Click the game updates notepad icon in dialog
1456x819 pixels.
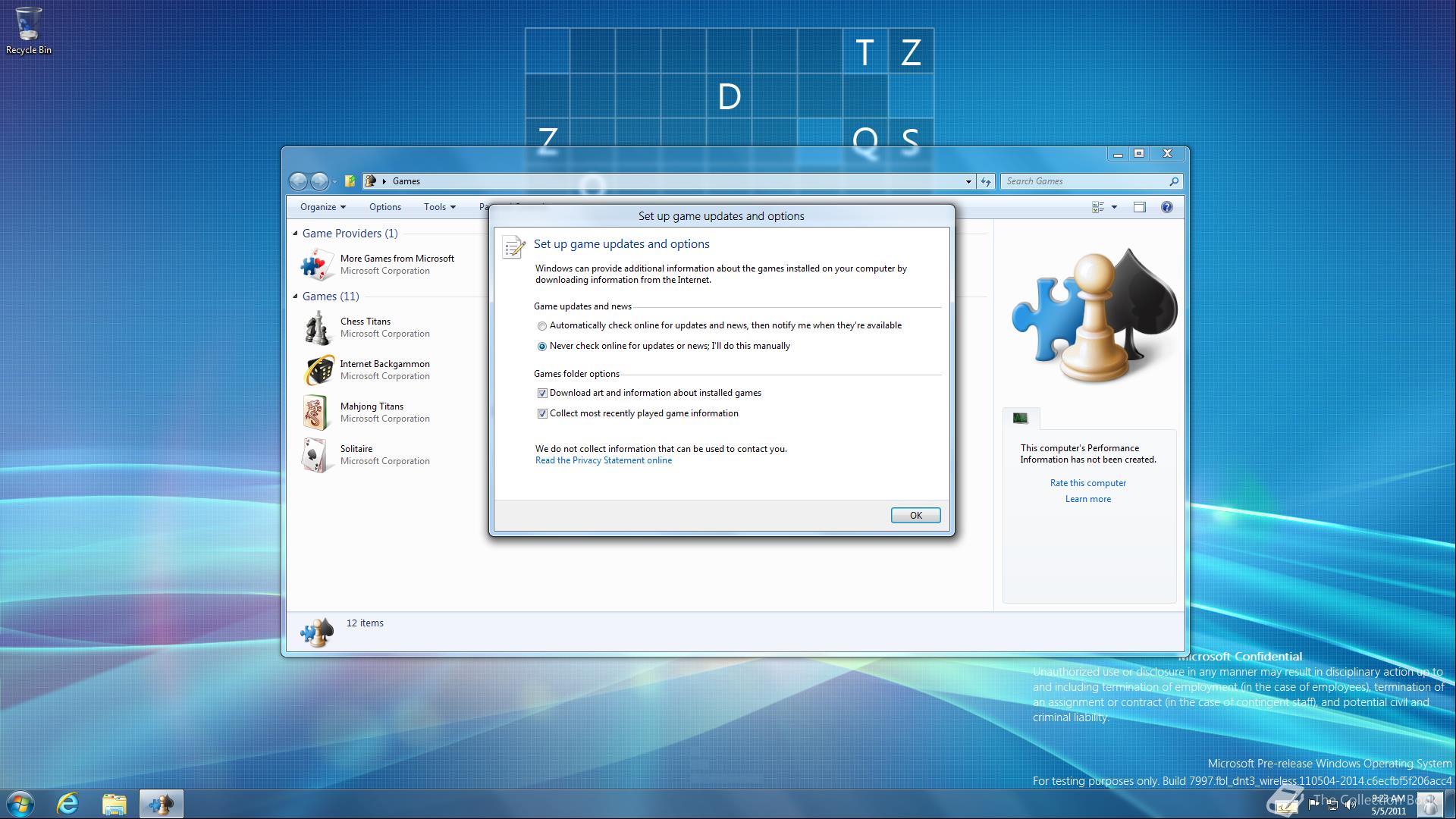[513, 246]
